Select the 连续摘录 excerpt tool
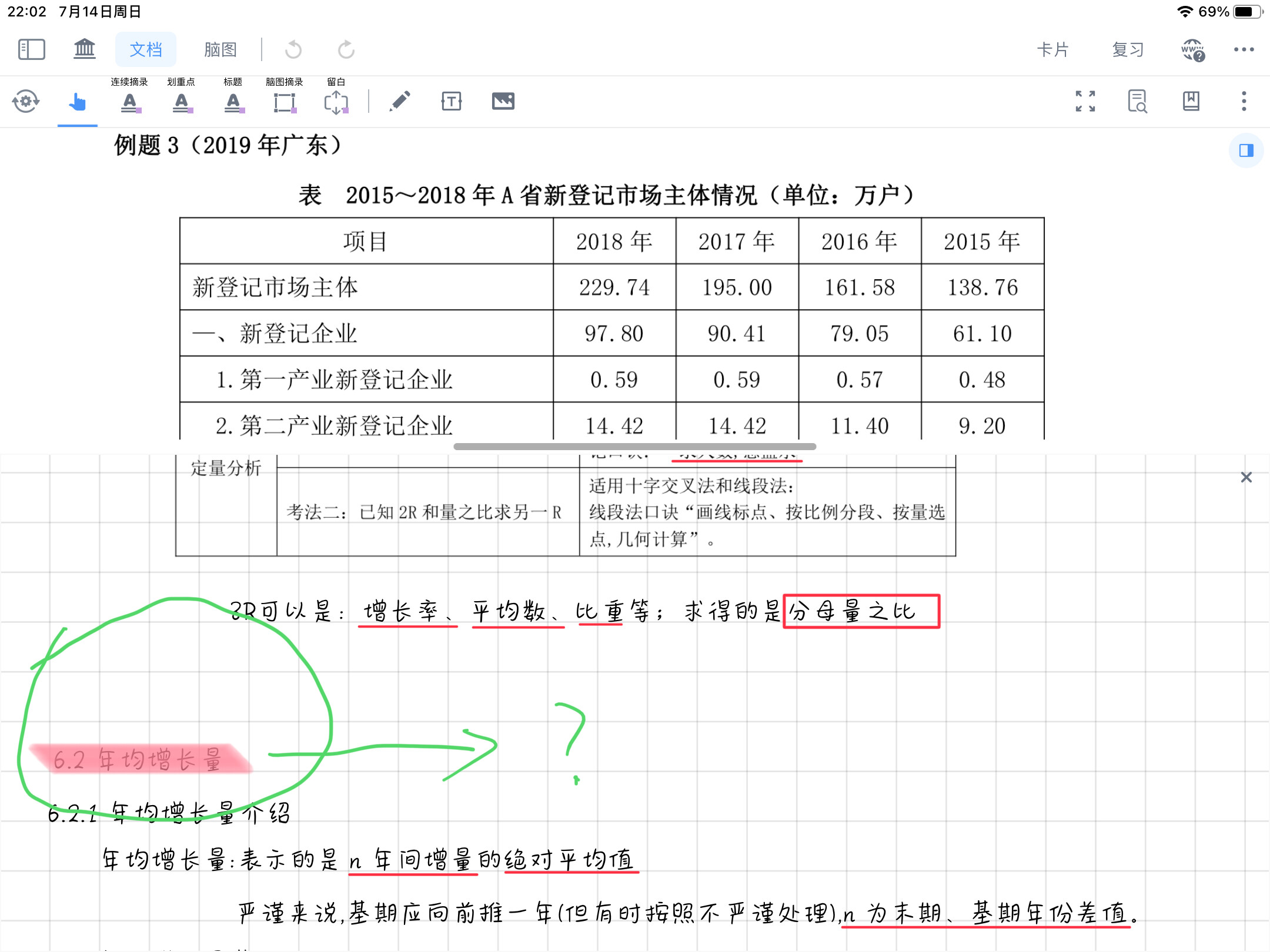 pos(130,96)
